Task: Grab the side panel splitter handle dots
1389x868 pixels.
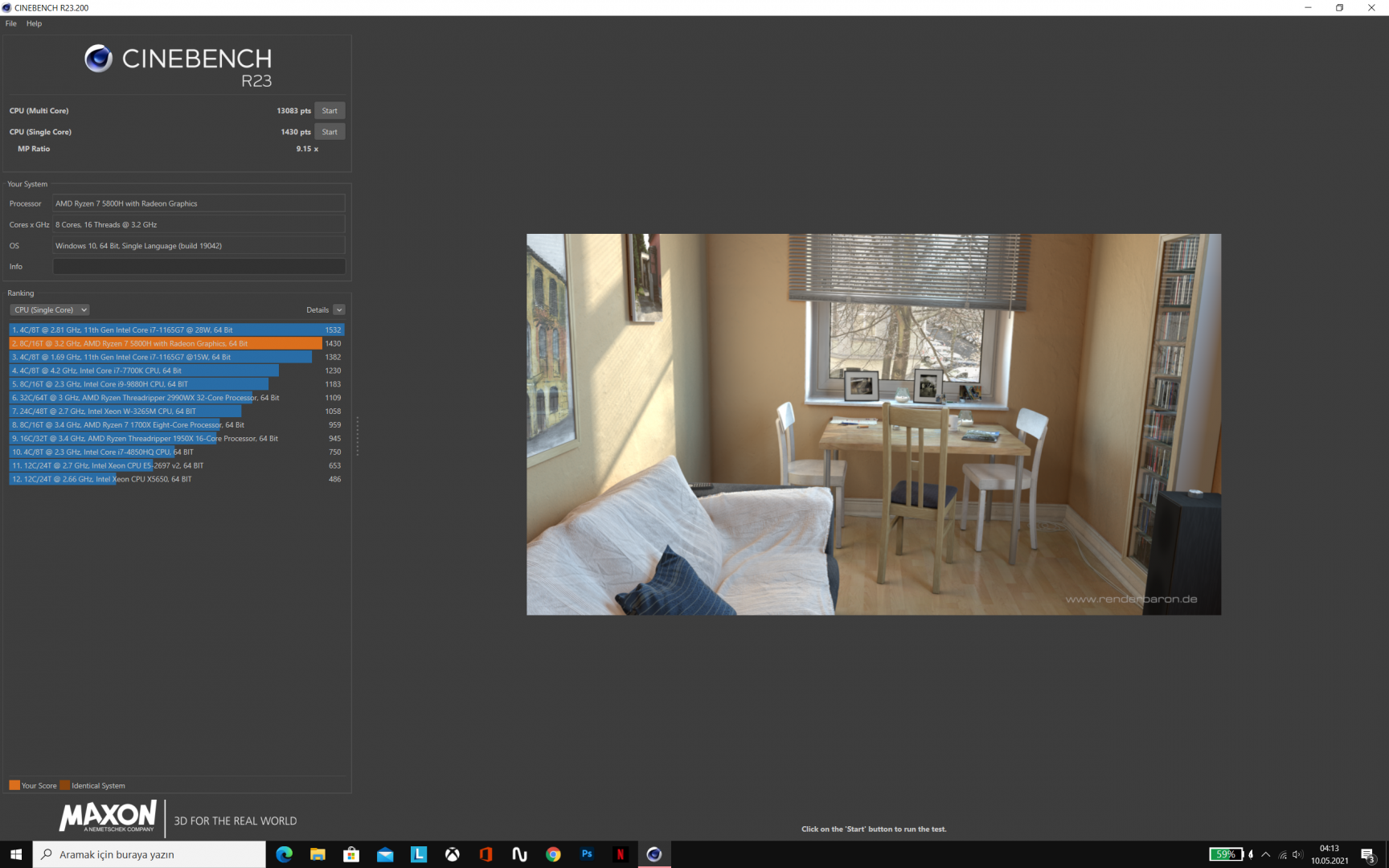Action: 357,436
